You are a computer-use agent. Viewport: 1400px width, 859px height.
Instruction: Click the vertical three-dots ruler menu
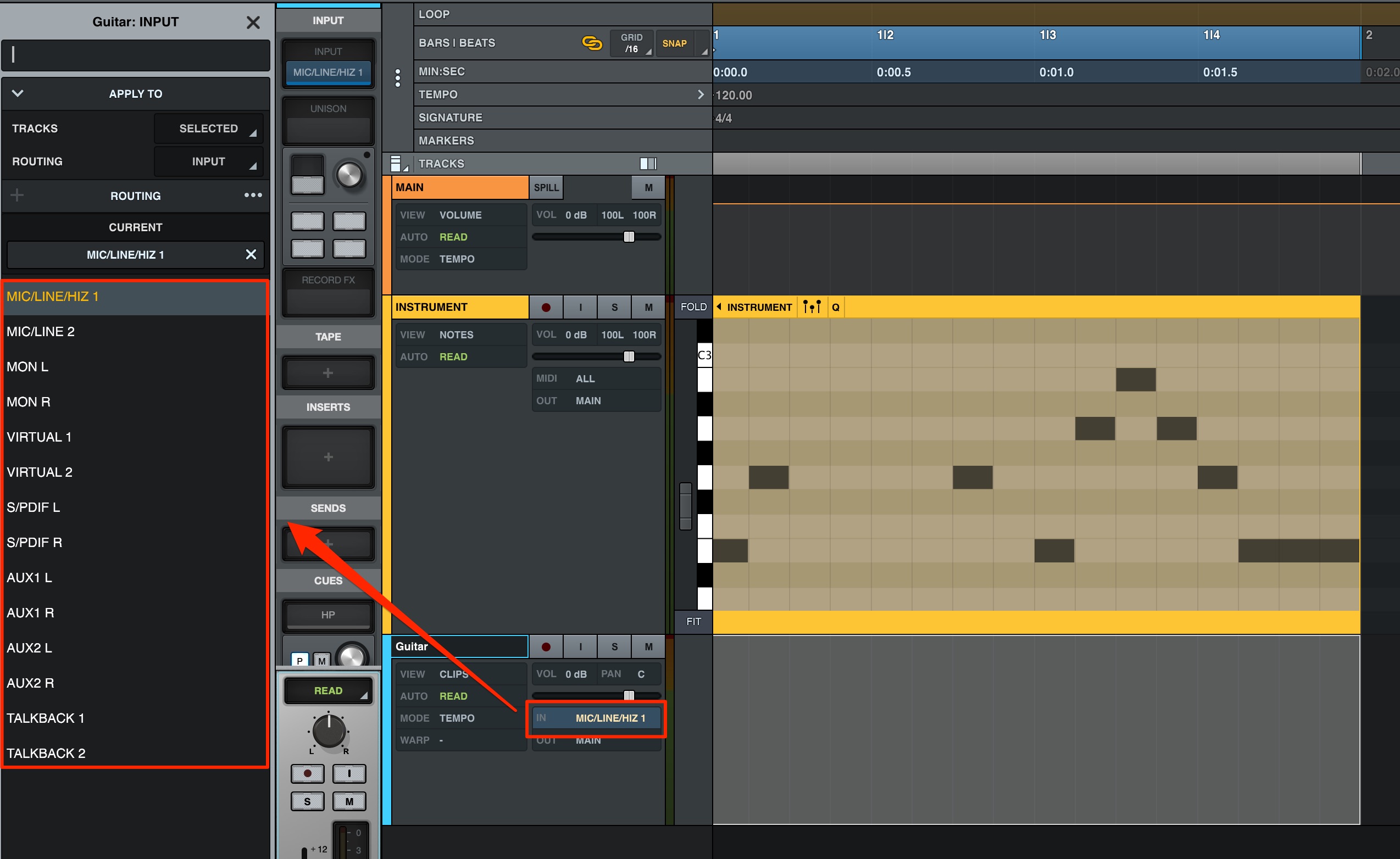coord(398,78)
